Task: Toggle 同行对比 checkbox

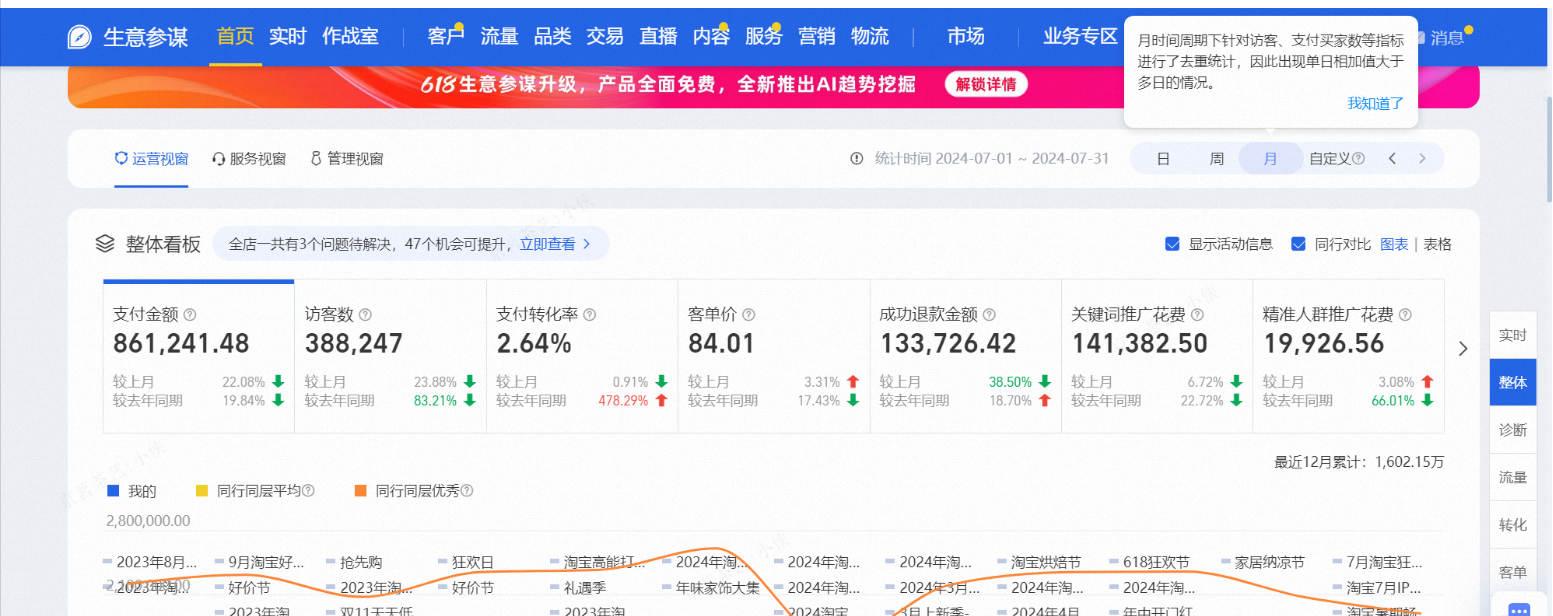Action: [1298, 244]
